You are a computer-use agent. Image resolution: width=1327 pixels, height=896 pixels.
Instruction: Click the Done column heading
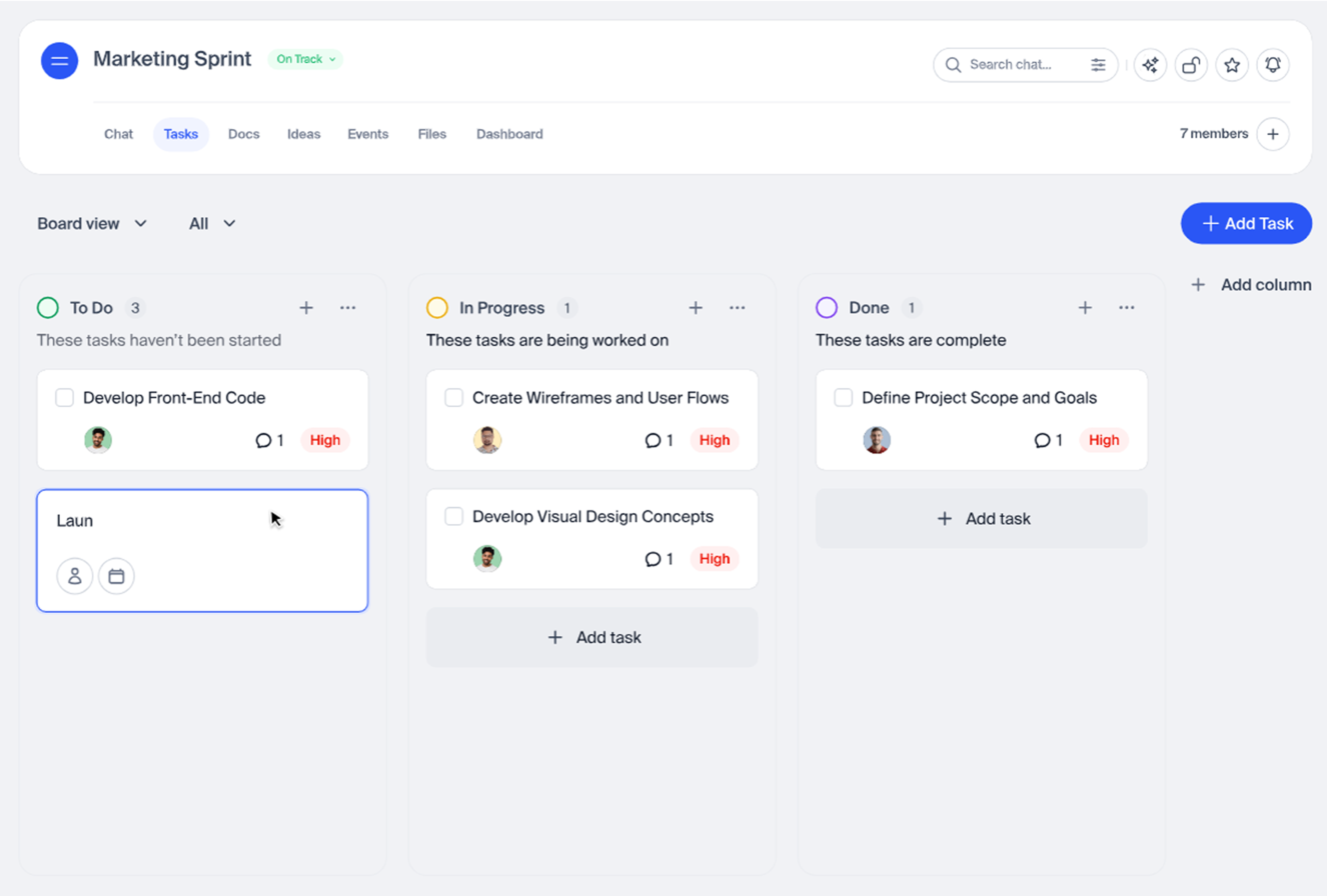tap(869, 308)
